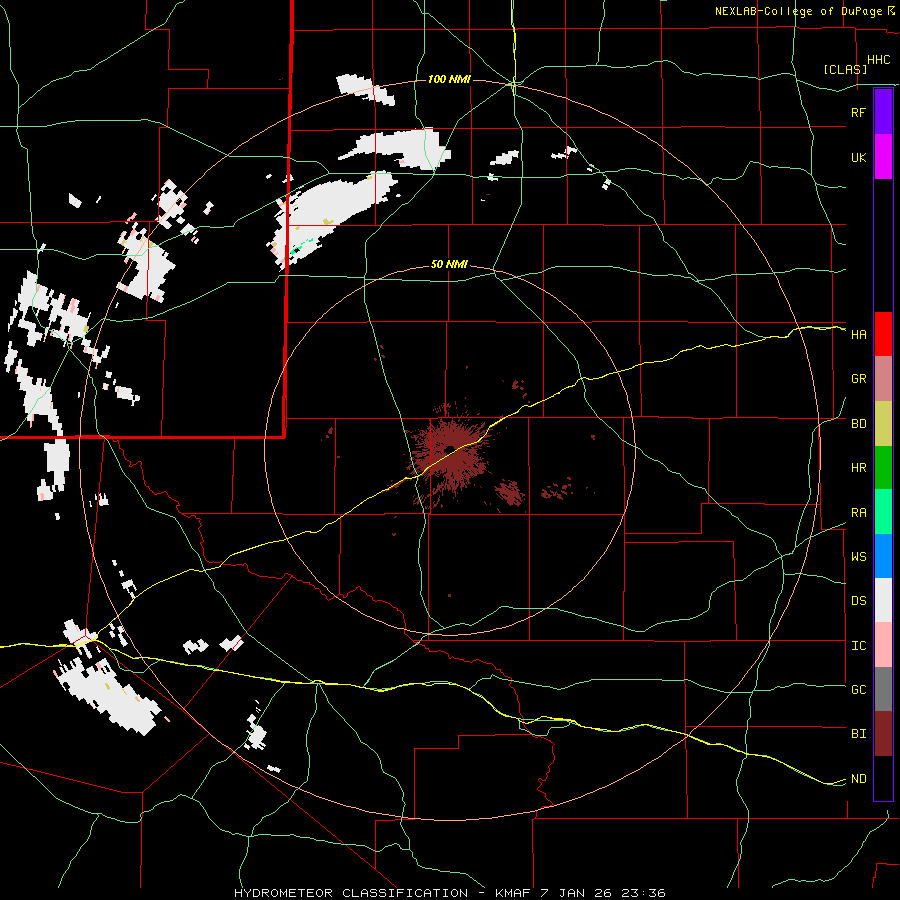Viewport: 900px width, 900px height.
Task: Click the KMAF station identifier in caption
Action: pyautogui.click(x=514, y=893)
